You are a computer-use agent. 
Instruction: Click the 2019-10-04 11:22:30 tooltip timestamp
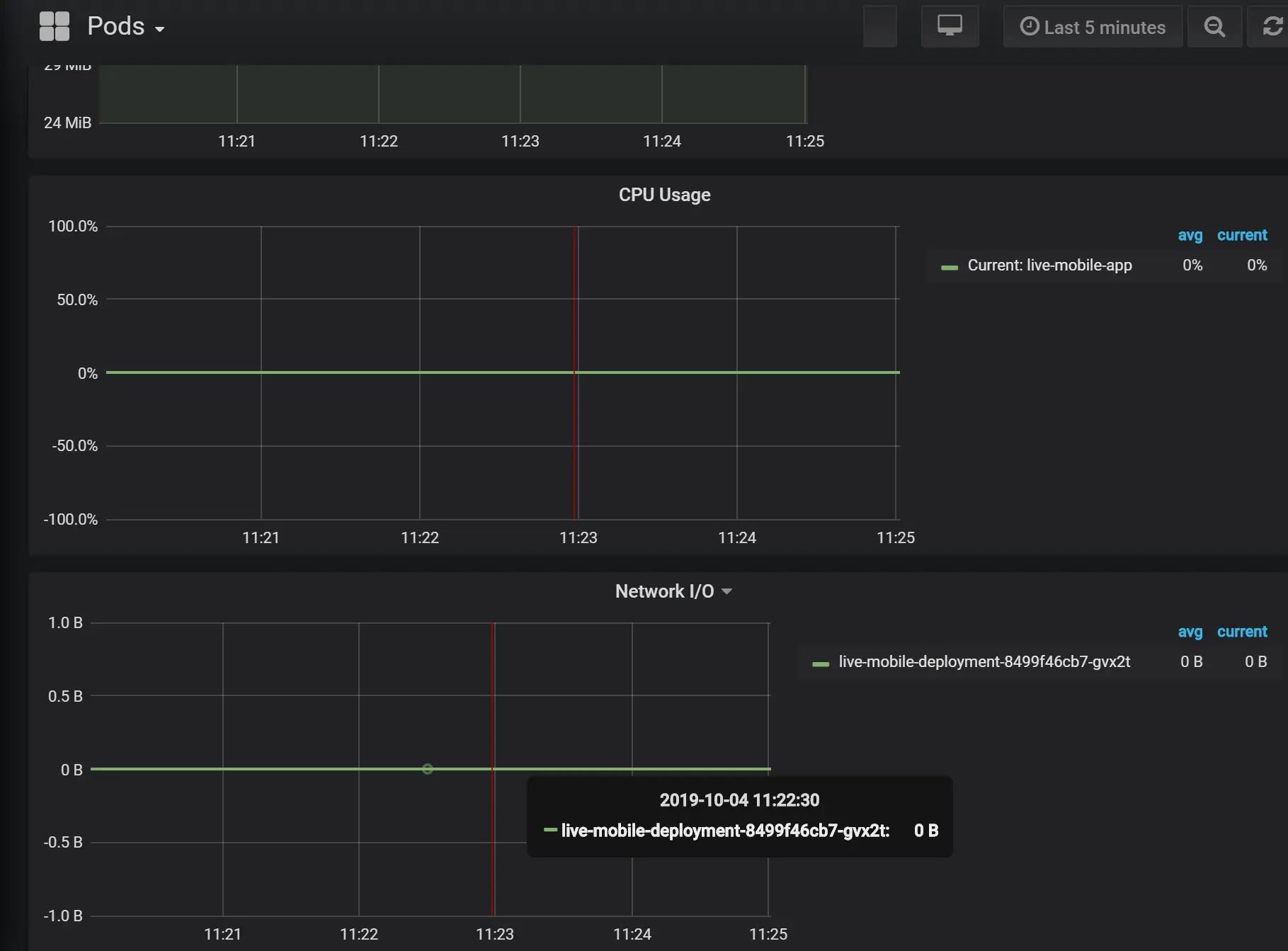pos(739,800)
